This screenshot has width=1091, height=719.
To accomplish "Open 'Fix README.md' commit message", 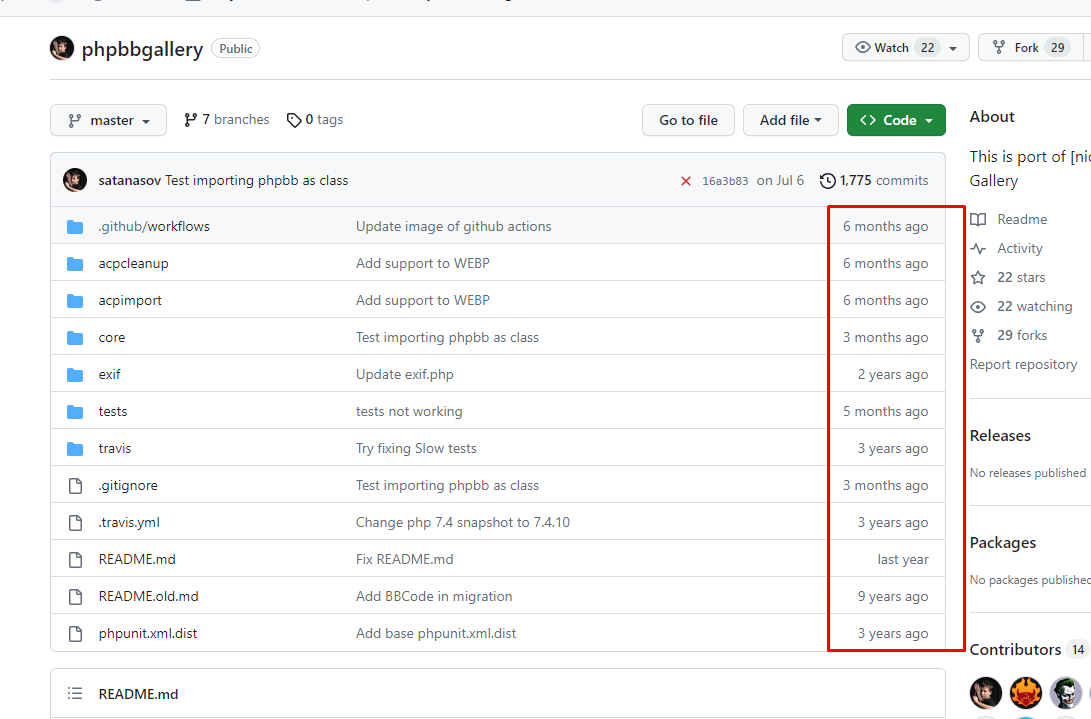I will click(404, 559).
